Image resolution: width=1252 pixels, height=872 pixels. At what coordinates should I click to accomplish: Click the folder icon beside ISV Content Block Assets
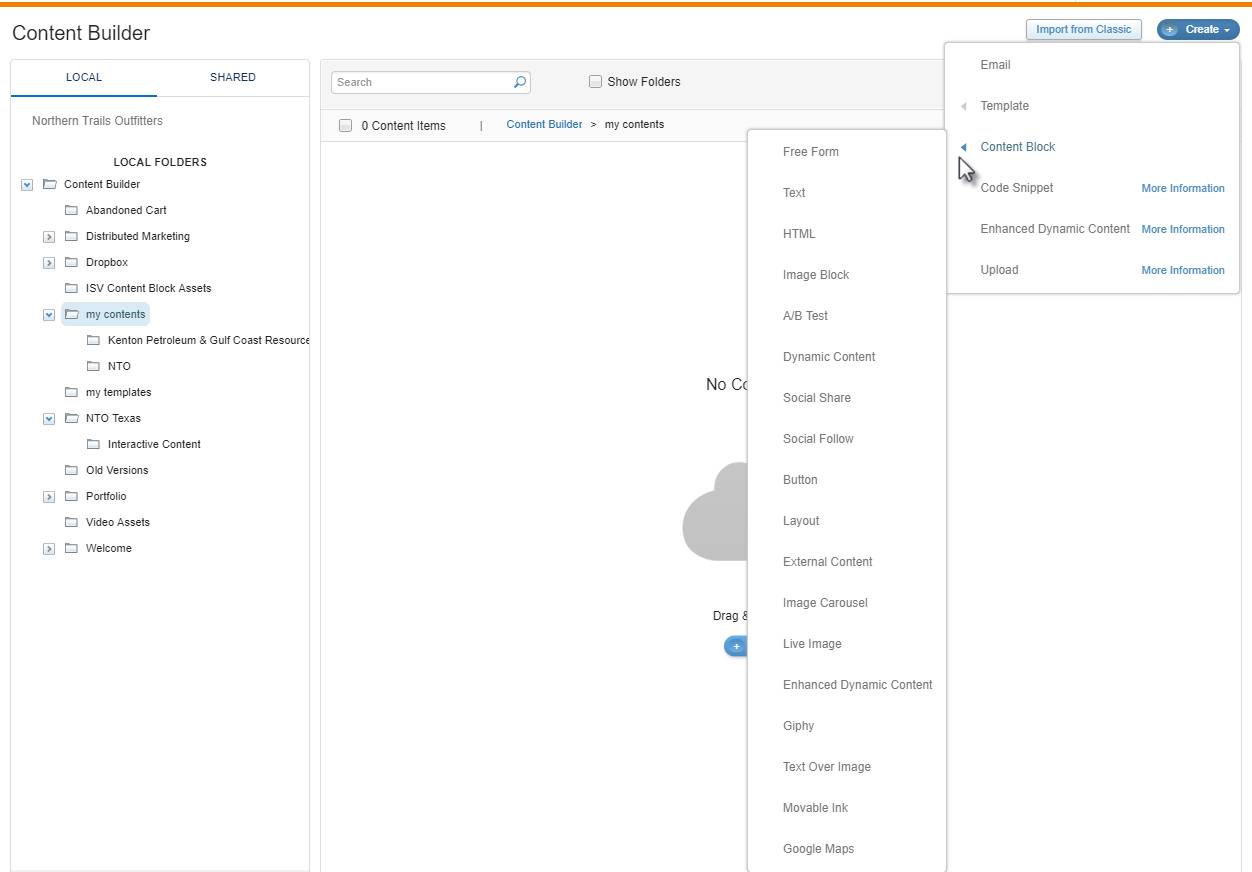tap(71, 288)
